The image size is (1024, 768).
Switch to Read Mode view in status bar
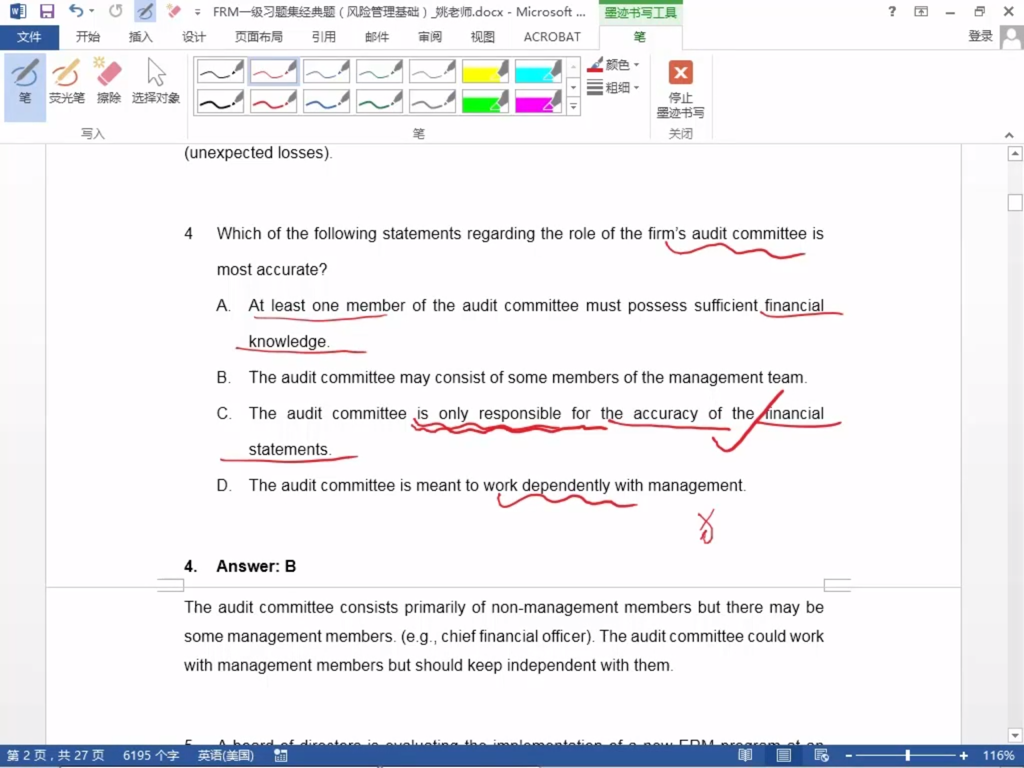pos(745,756)
